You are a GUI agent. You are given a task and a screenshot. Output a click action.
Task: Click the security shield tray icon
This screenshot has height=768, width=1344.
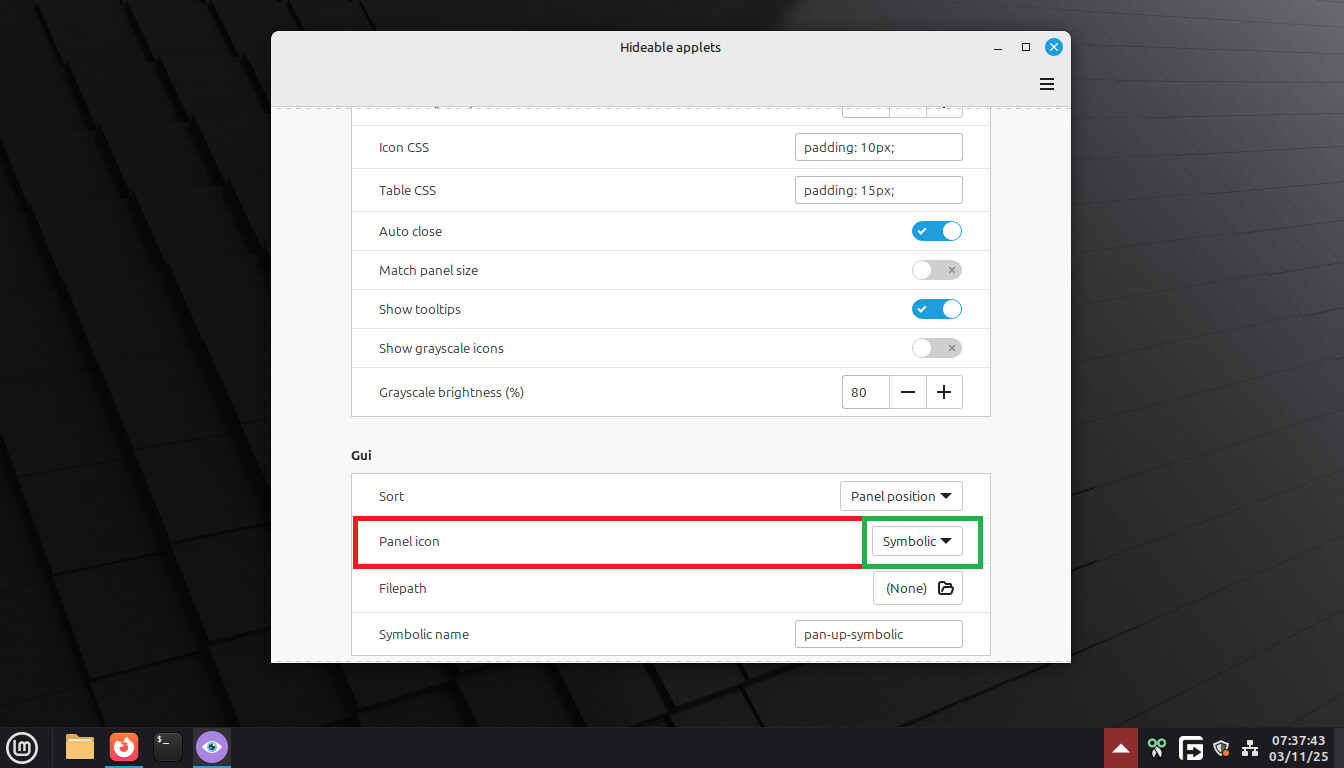1220,748
